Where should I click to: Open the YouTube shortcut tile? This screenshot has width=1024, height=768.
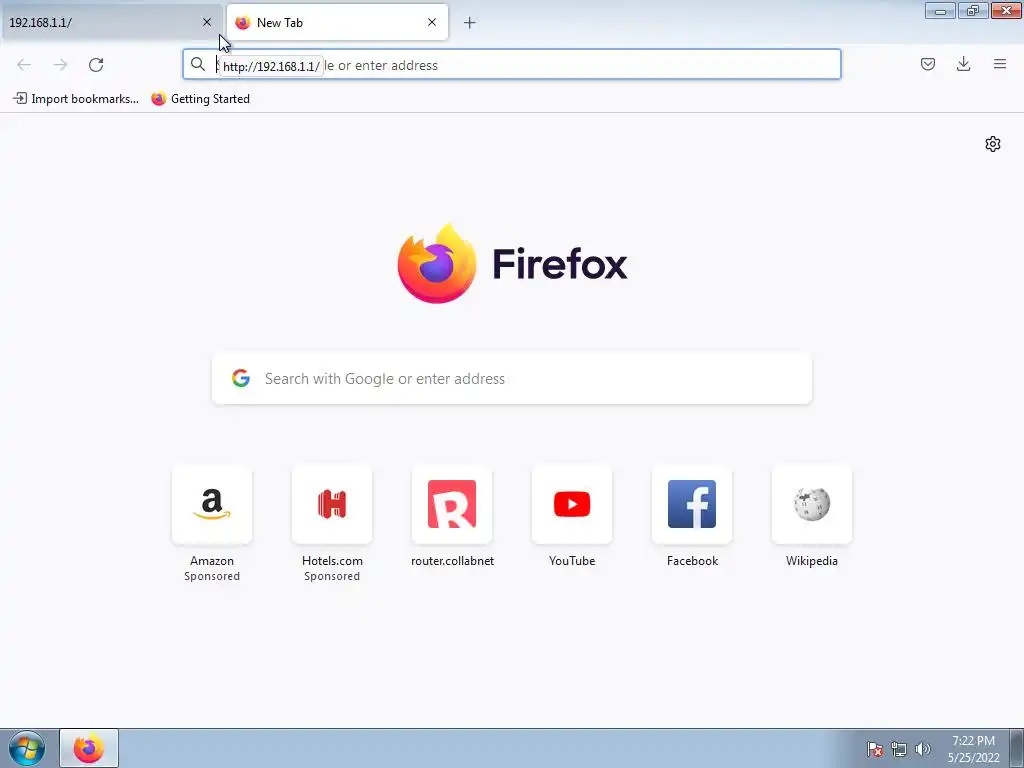tap(572, 504)
